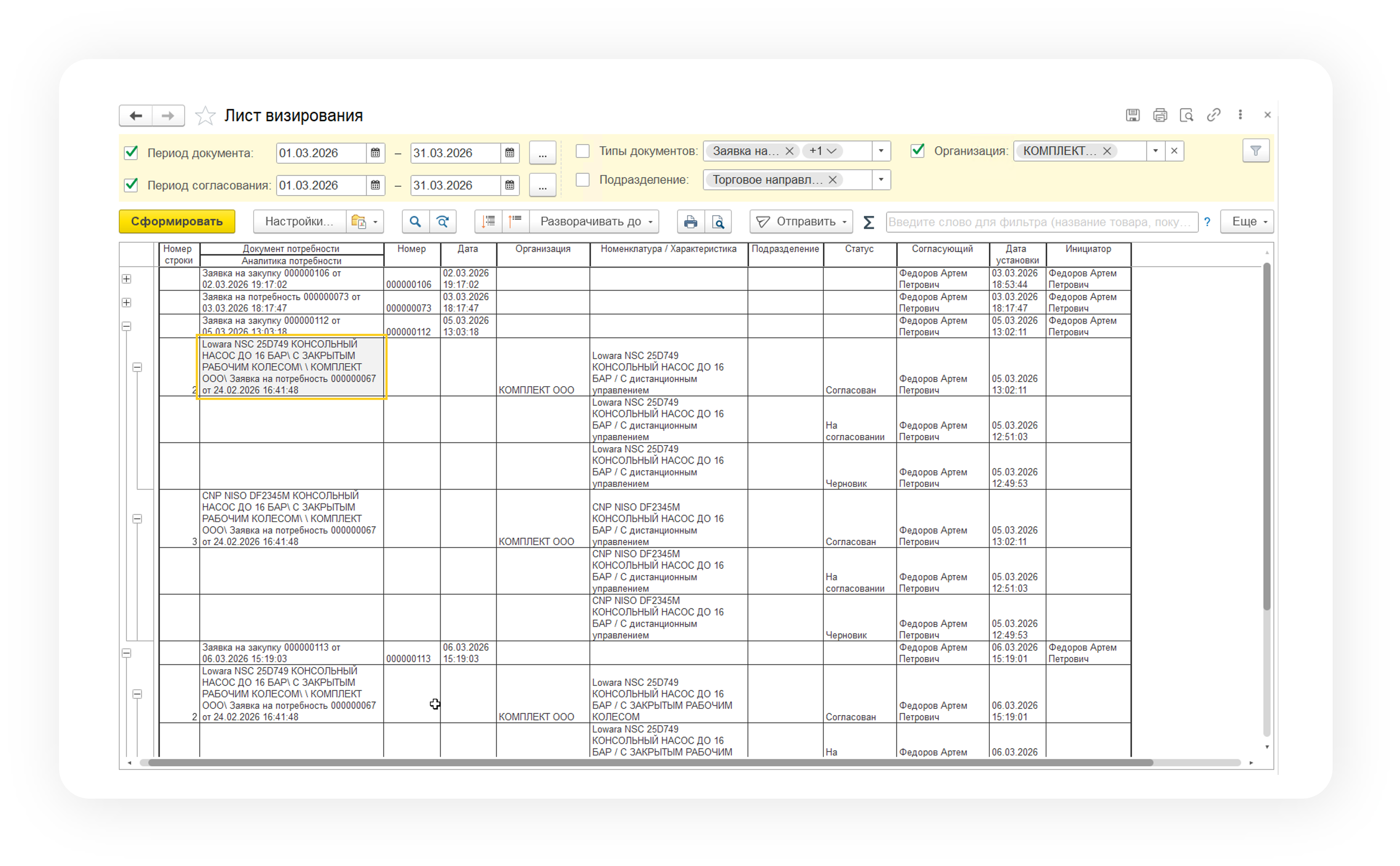This screenshot has height=866, width=1400.
Task: Click the filter funnel icon at right
Action: click(1255, 151)
